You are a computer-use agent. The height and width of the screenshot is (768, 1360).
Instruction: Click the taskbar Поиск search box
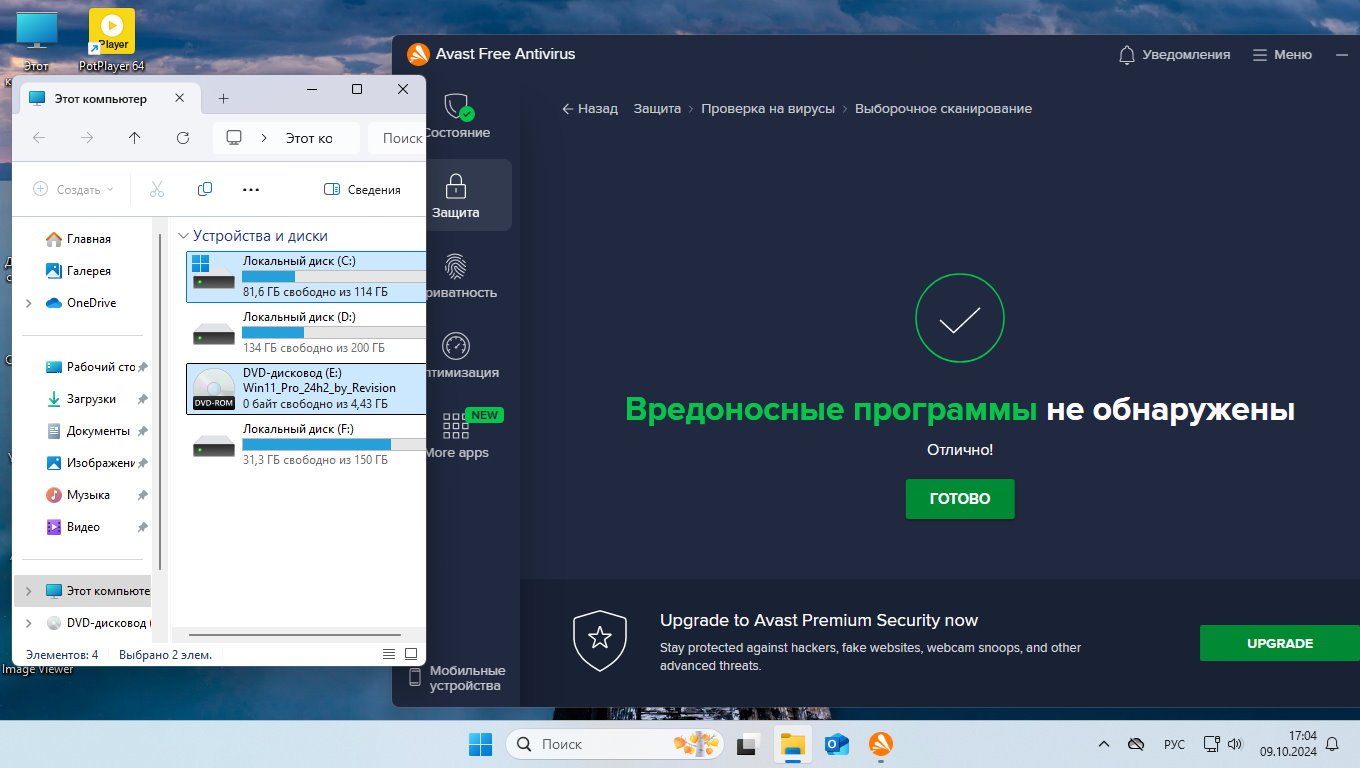click(x=614, y=744)
